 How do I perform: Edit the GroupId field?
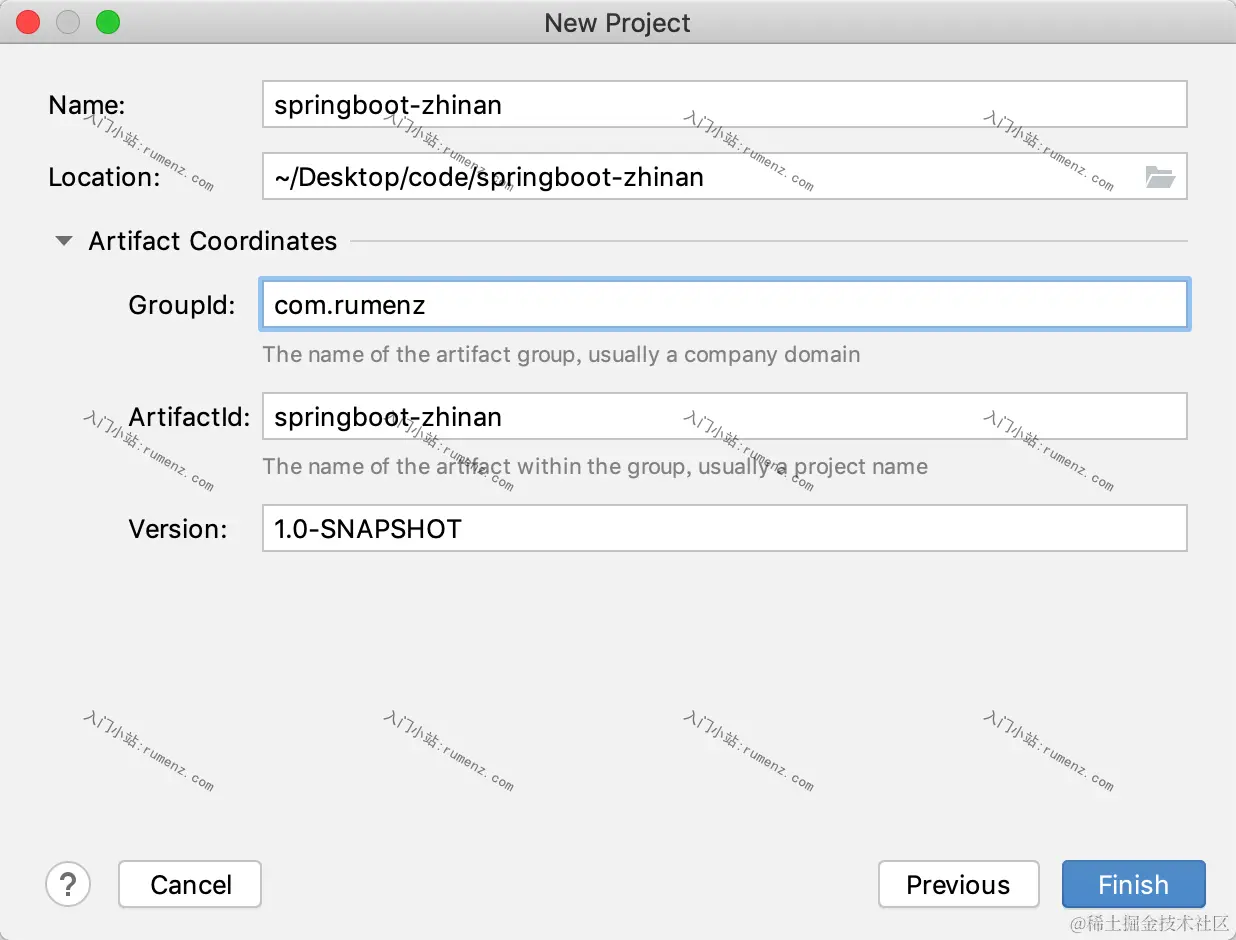[724, 305]
